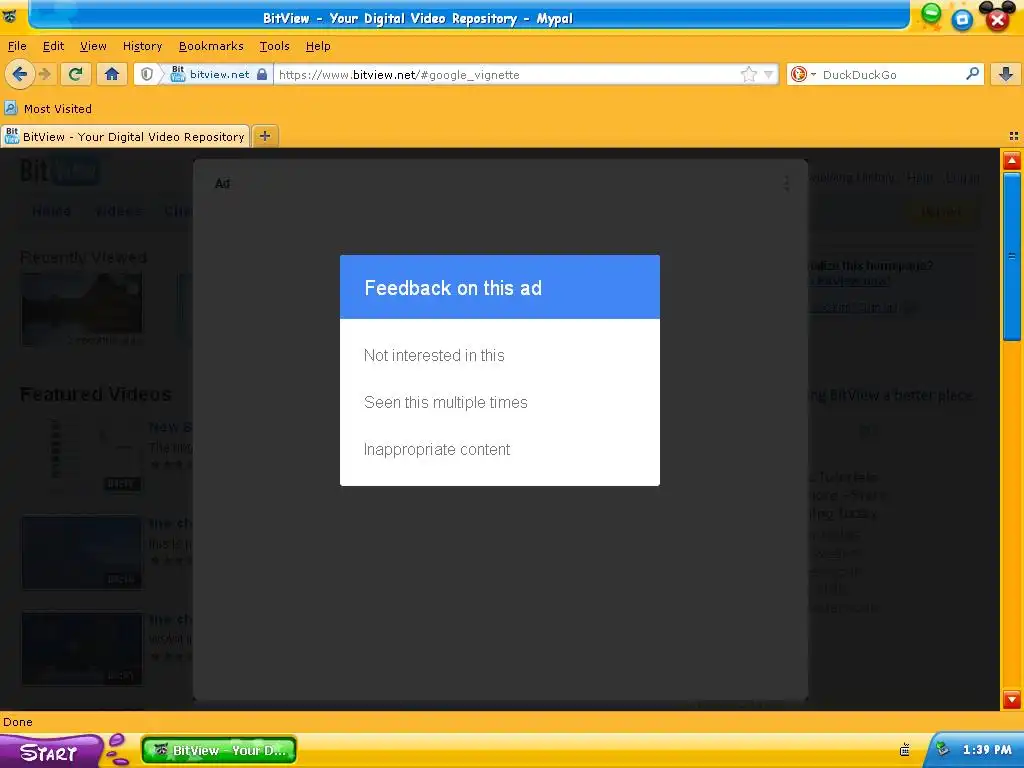Screen dimensions: 1024x768
Task: Open the Start menu
Action: (50, 752)
